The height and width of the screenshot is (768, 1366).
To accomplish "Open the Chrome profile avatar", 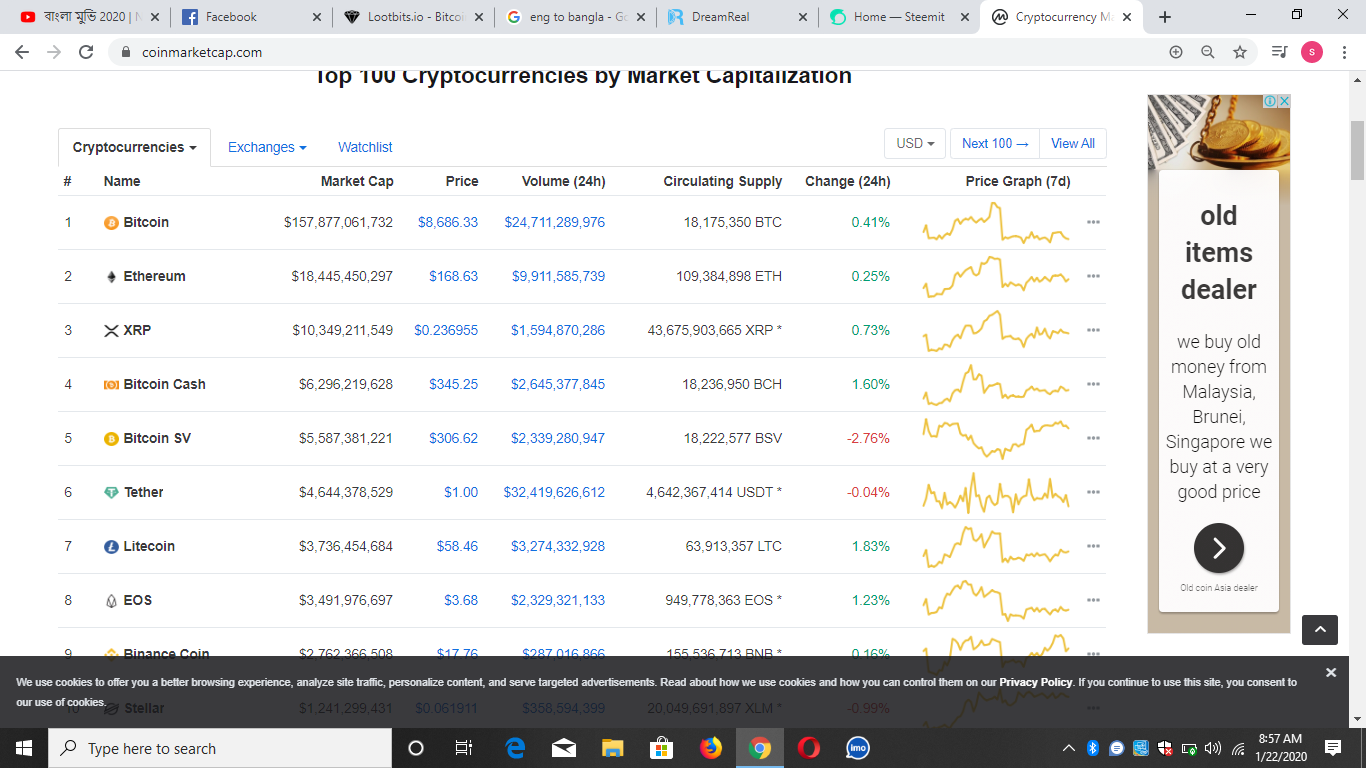I will click(1311, 51).
